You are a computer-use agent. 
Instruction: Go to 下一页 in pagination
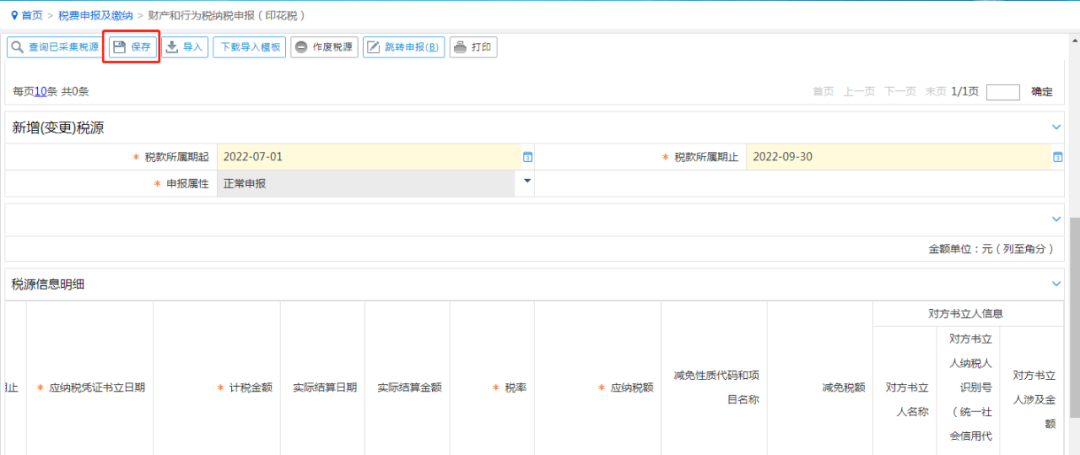[x=900, y=92]
